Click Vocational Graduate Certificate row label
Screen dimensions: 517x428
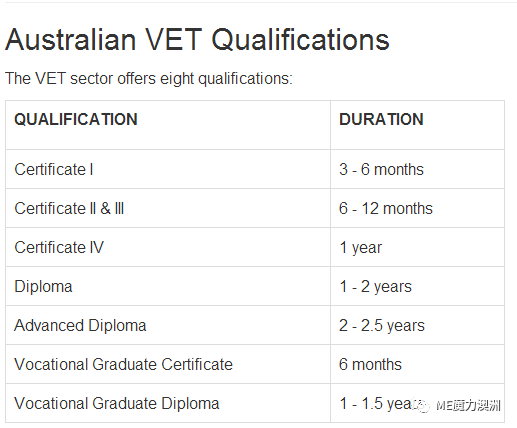(x=123, y=364)
